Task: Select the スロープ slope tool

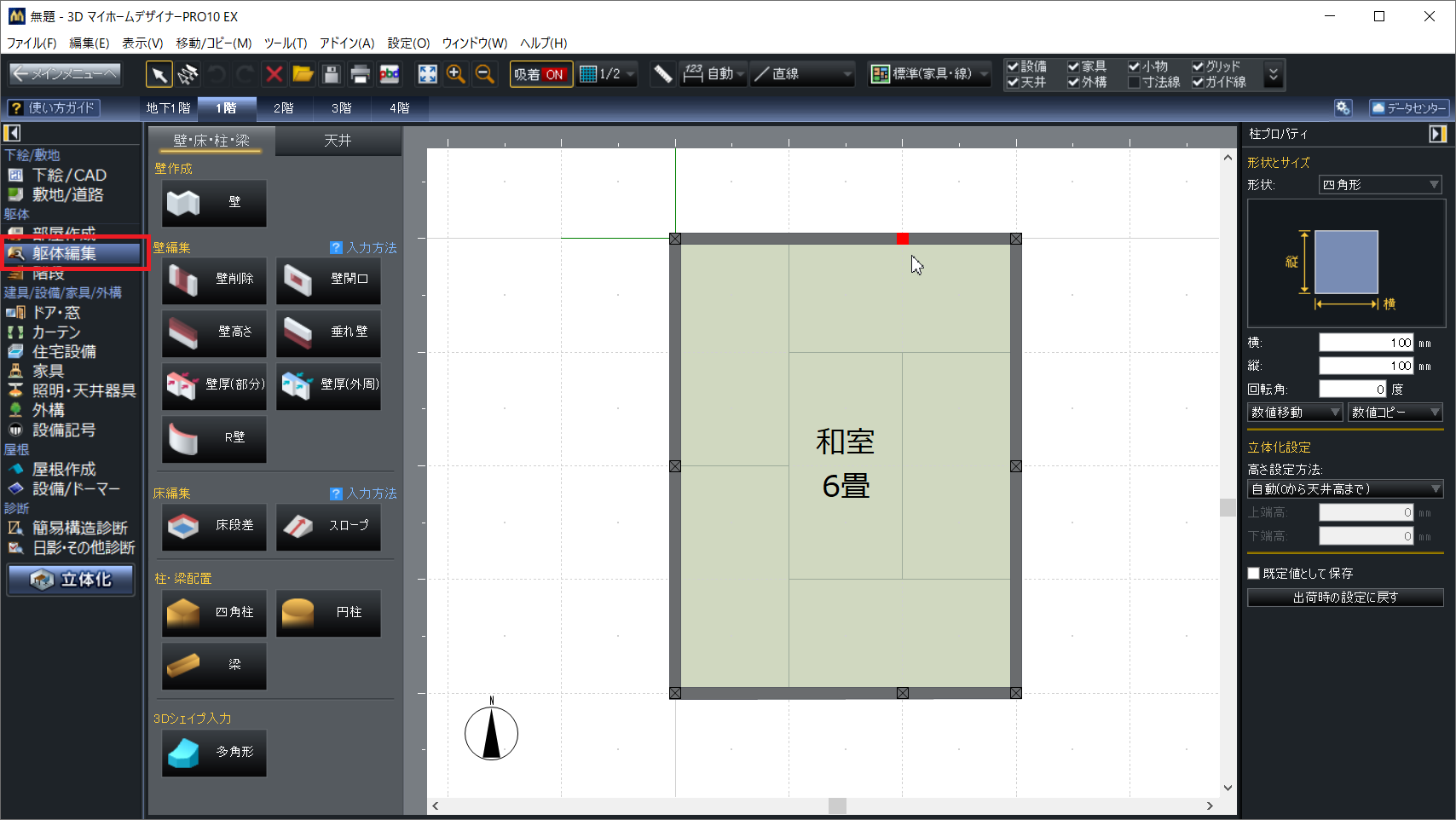Action: point(328,526)
